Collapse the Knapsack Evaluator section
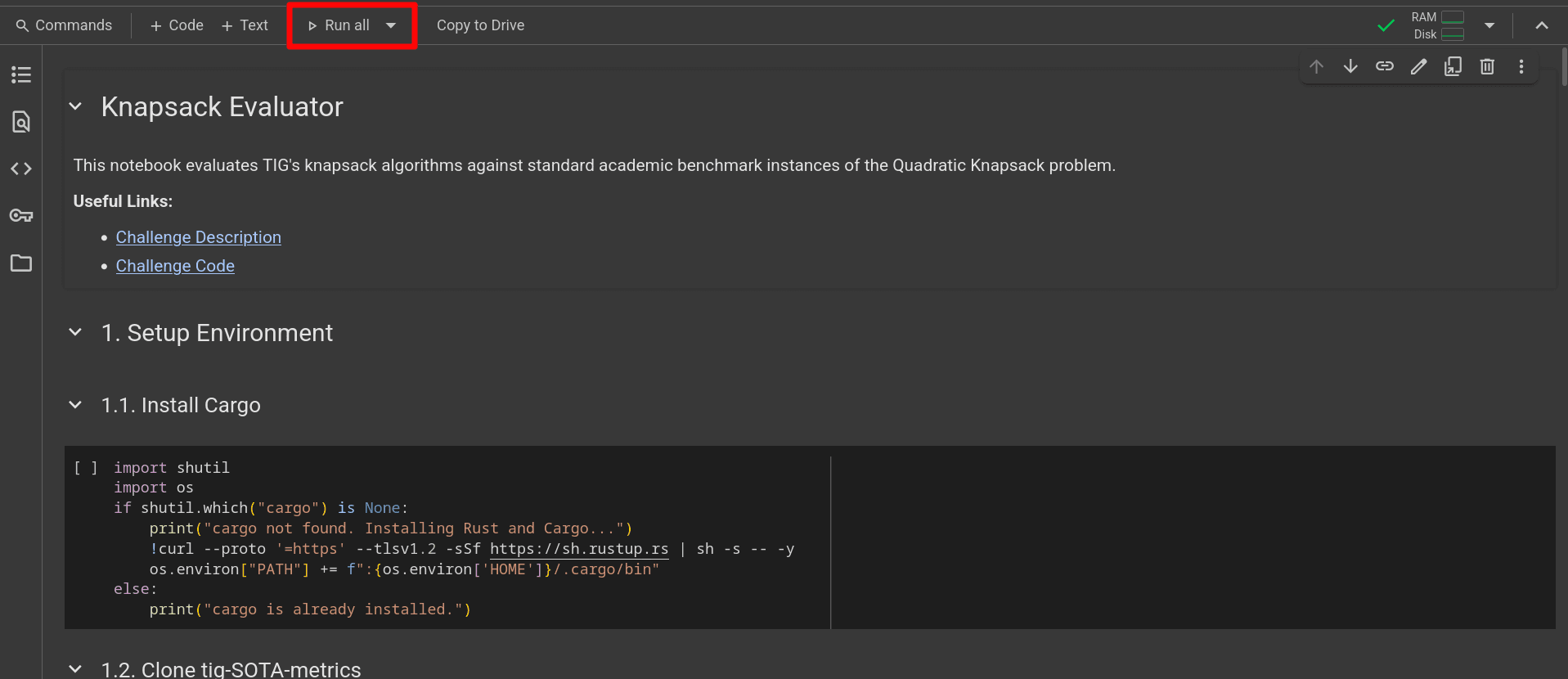1568x679 pixels. click(76, 106)
